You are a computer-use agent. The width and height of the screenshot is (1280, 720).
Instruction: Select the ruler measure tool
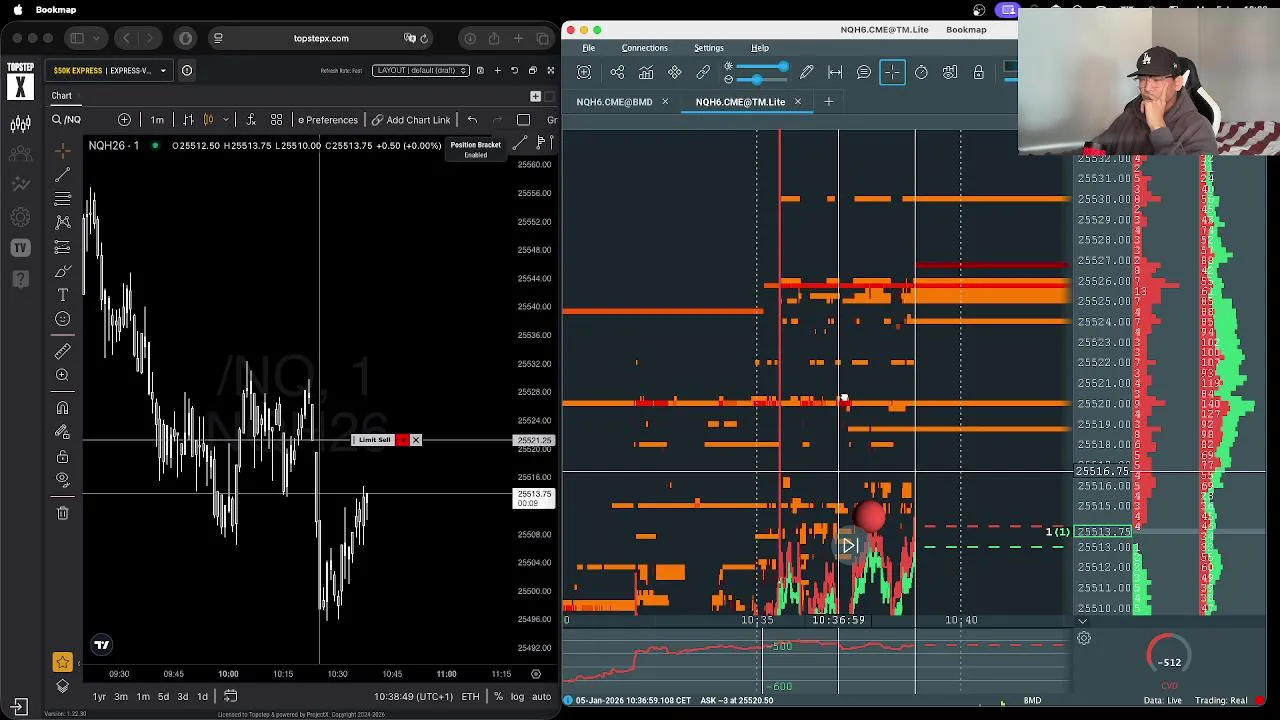click(62, 350)
